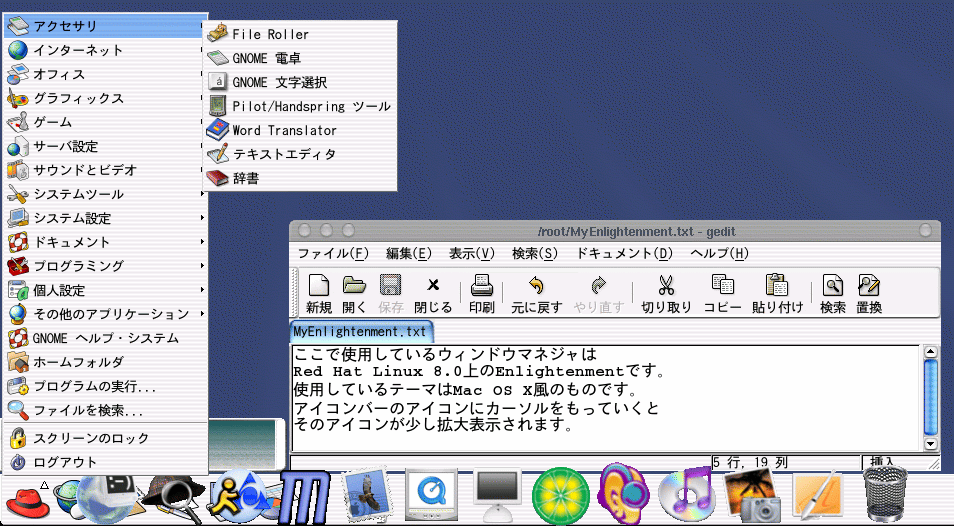Click the 印刷 (Print) printer icon
The height and width of the screenshot is (526, 954).
481,285
